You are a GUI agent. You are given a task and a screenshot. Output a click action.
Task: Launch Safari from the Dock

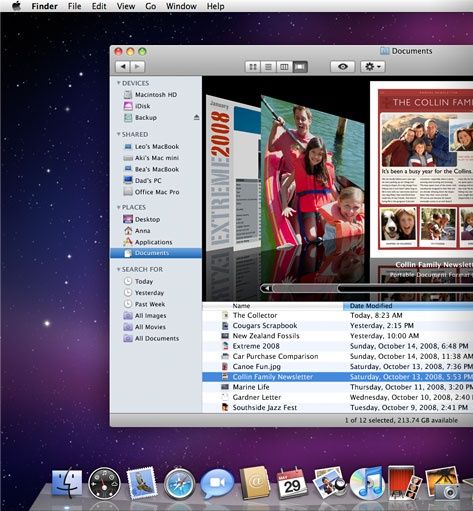click(x=179, y=484)
